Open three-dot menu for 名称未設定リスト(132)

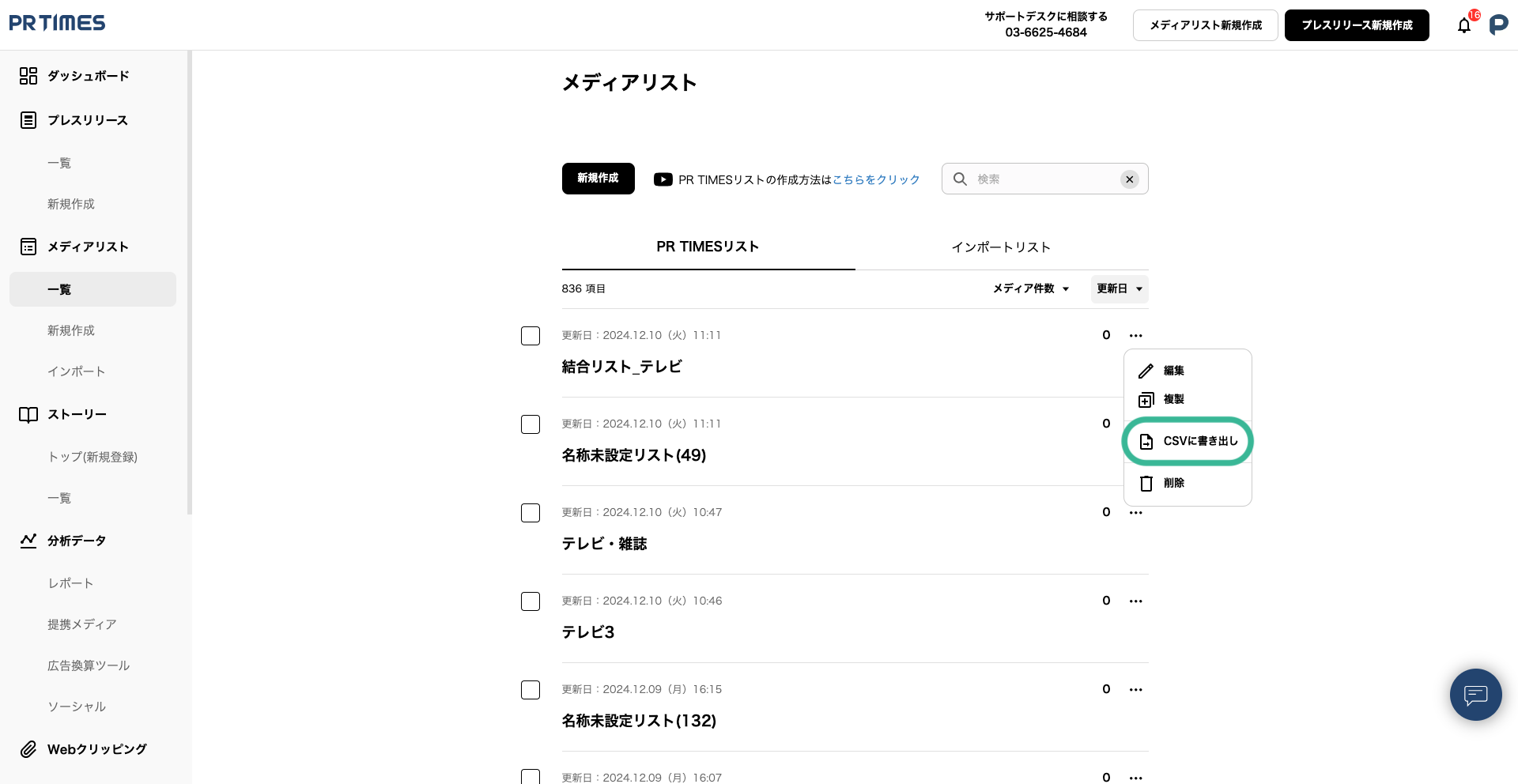1135,690
